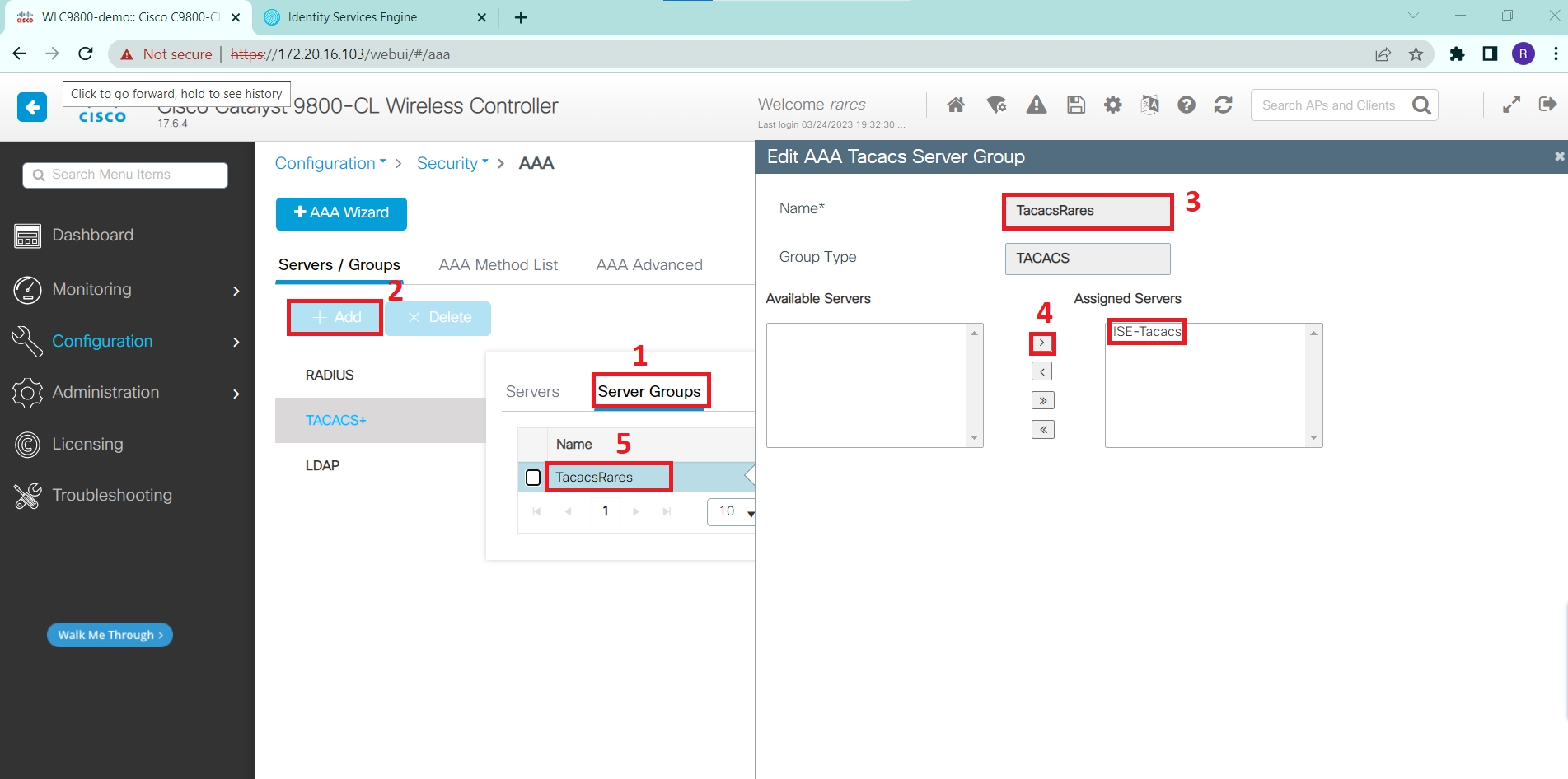Click the Name column header in table
The image size is (1568, 779).
[x=574, y=445]
